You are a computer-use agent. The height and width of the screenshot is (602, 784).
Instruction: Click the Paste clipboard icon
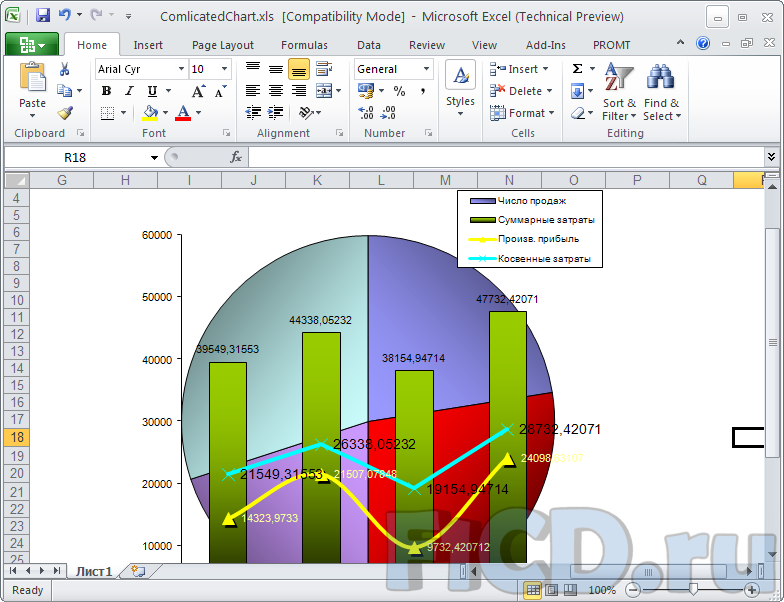tap(32, 78)
